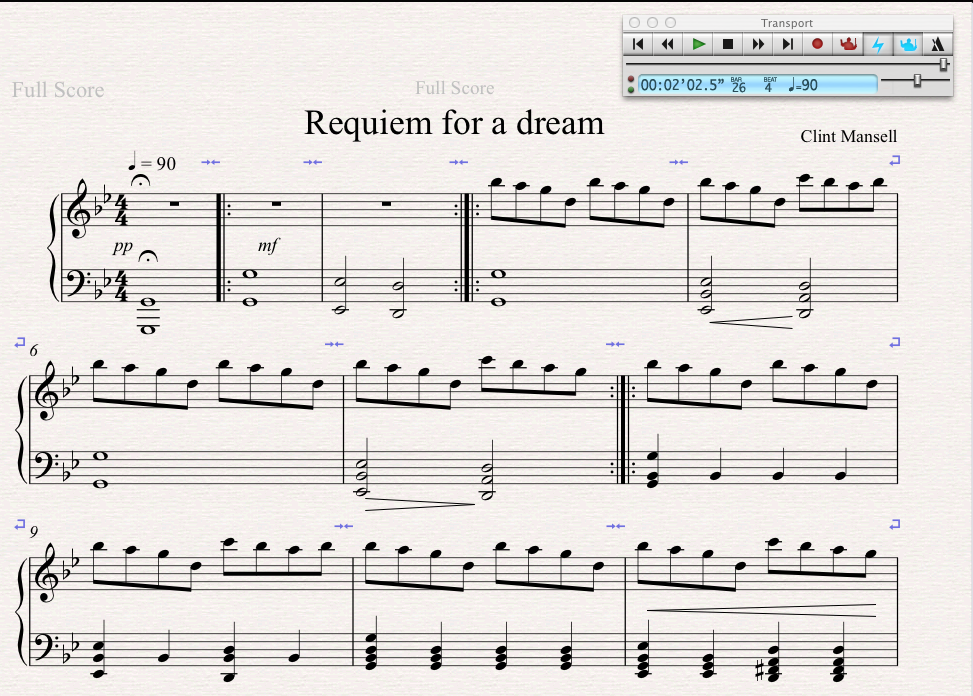Click the layout mark above the bar 4–5 barline
This screenshot has height=696, width=973.
pyautogui.click(x=679, y=163)
